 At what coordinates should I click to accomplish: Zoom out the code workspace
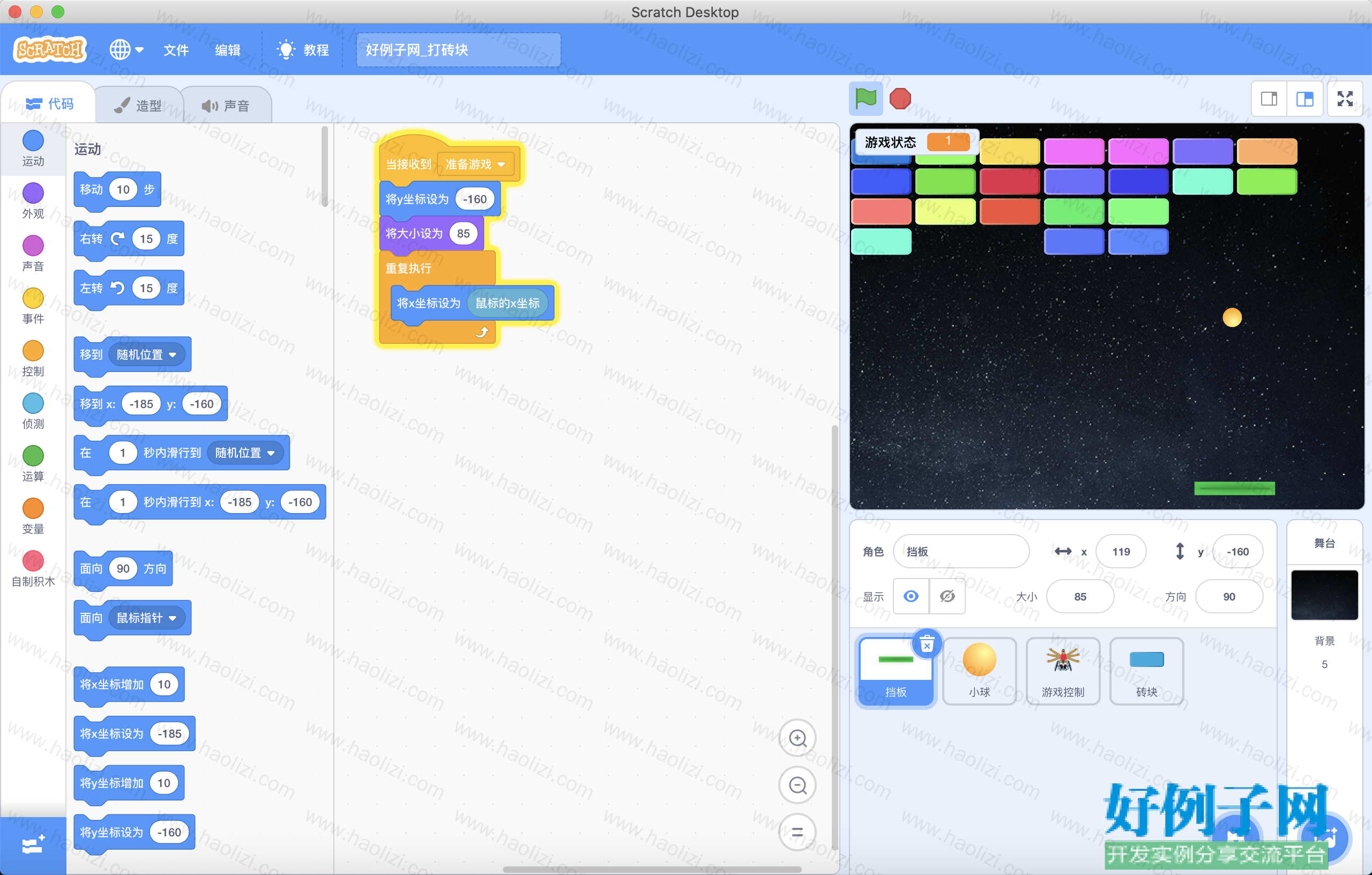click(x=797, y=785)
